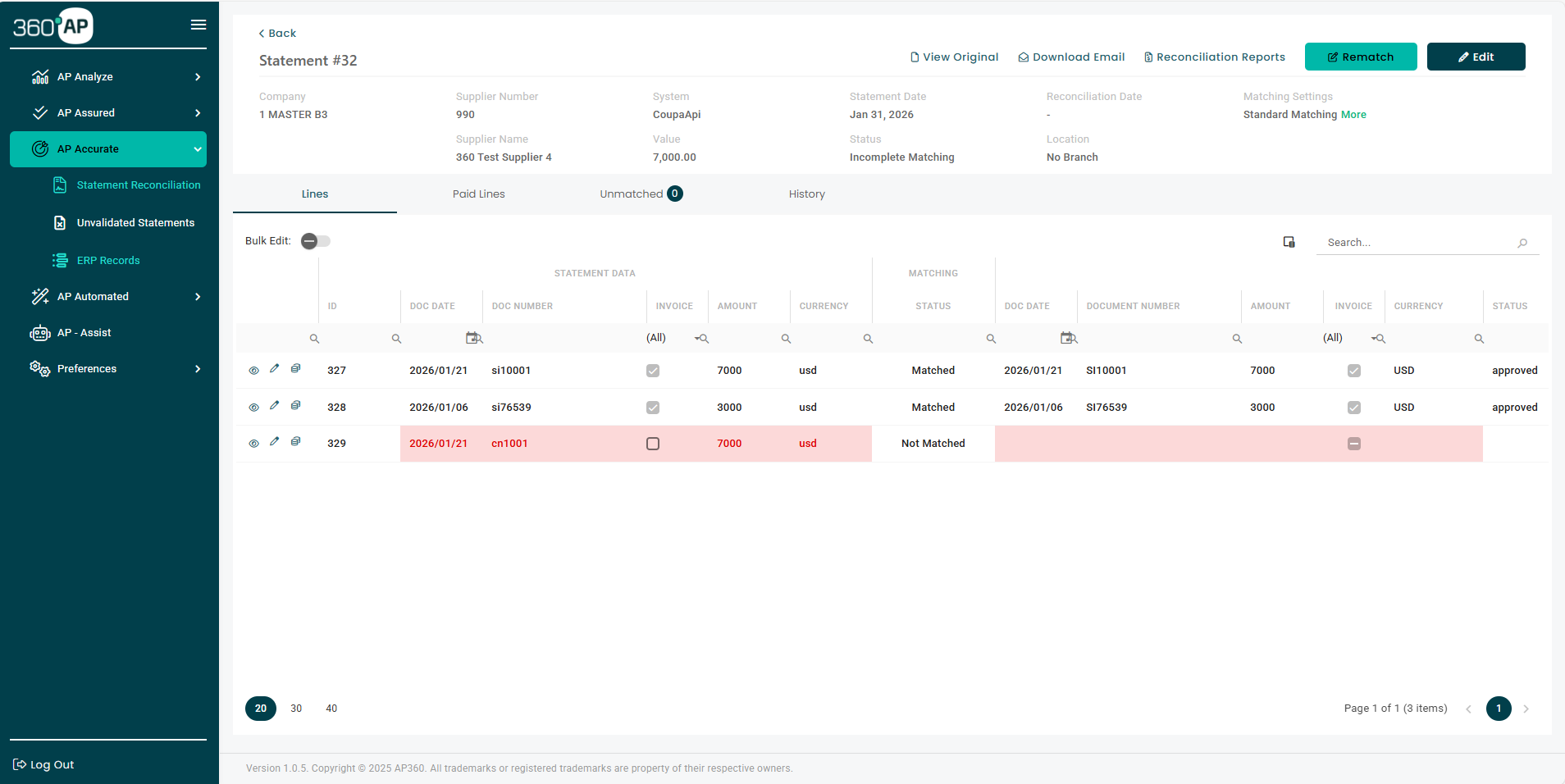Image resolution: width=1565 pixels, height=784 pixels.
Task: Check the invoice checkbox on line 329
Action: click(652, 443)
